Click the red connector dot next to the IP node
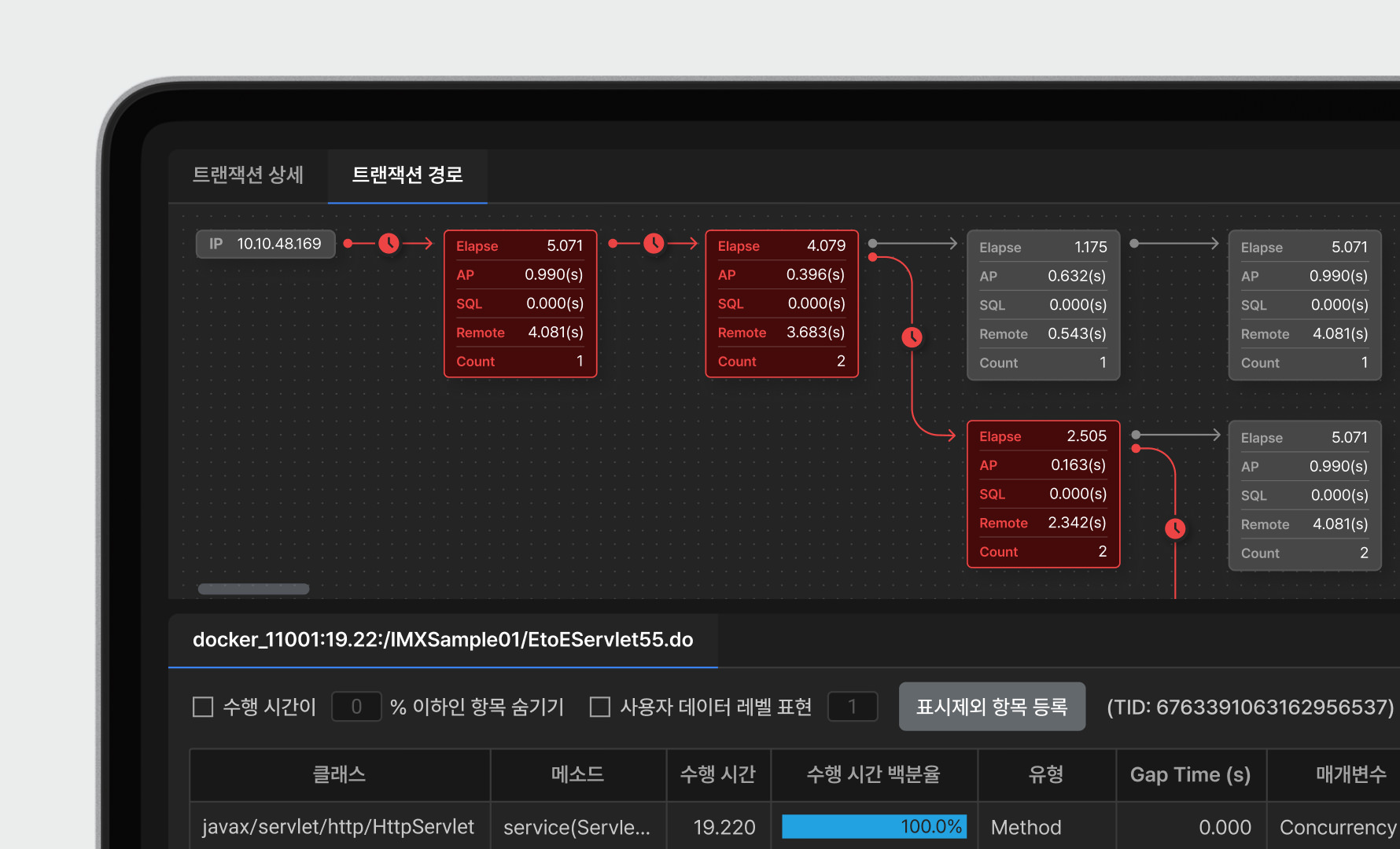Screen dimensions: 1400x849 pyautogui.click(x=348, y=244)
